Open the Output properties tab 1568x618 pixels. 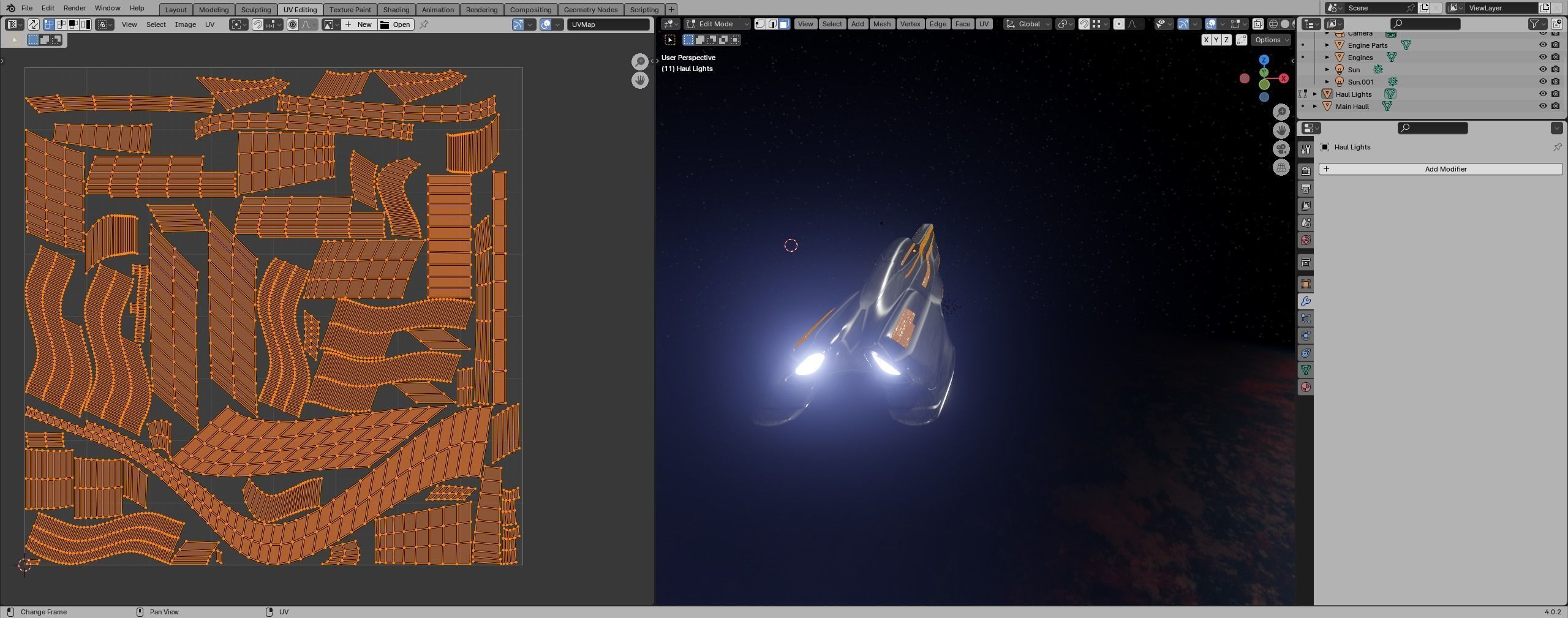(x=1305, y=189)
